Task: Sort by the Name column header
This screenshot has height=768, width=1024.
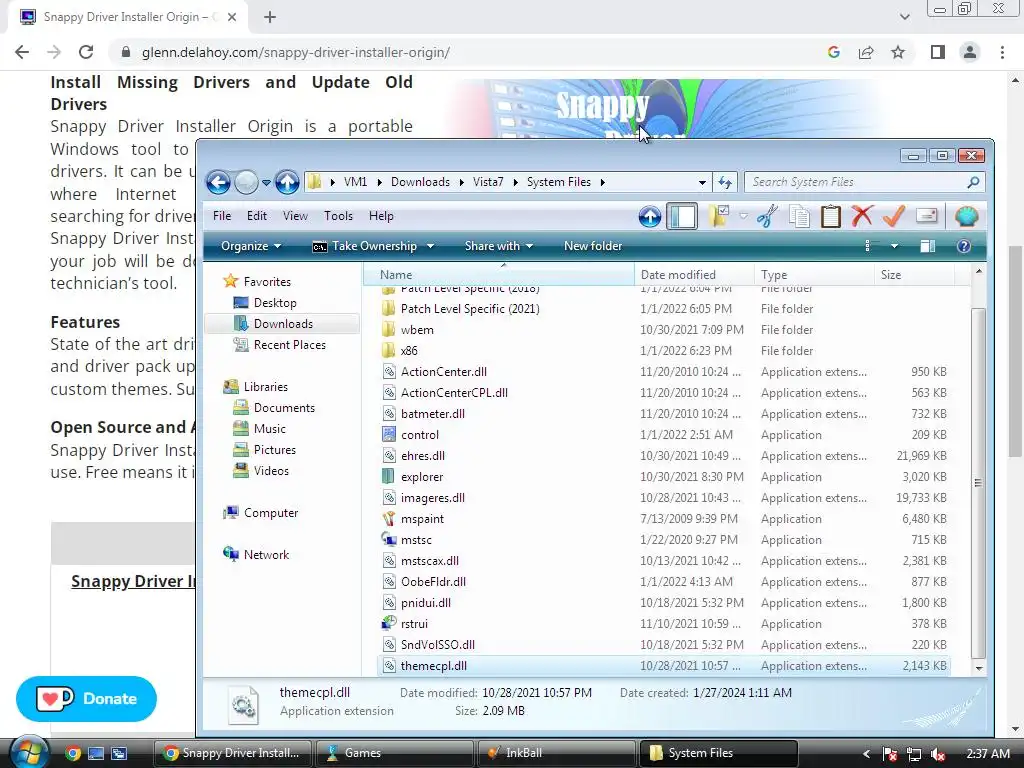Action: click(498, 275)
